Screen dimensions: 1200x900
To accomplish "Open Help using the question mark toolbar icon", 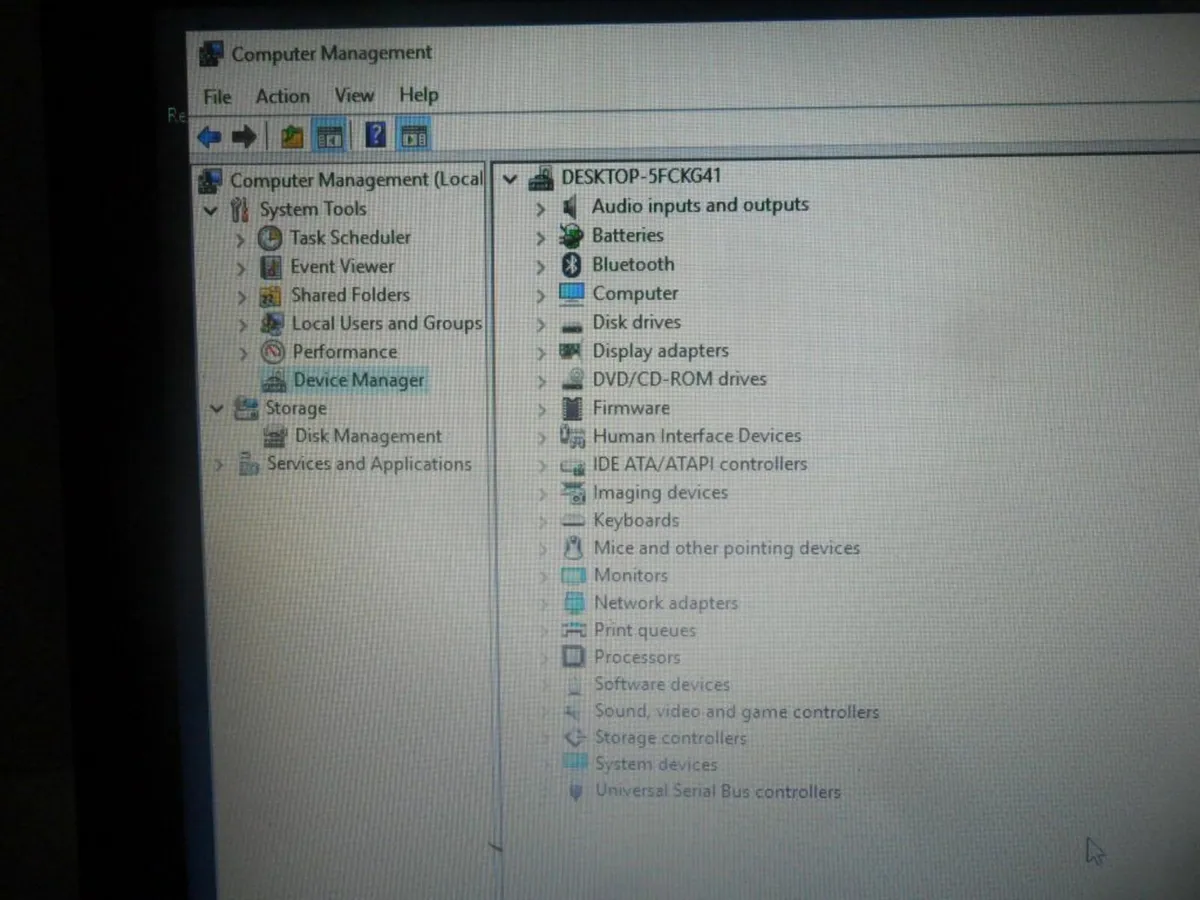I will coord(374,134).
